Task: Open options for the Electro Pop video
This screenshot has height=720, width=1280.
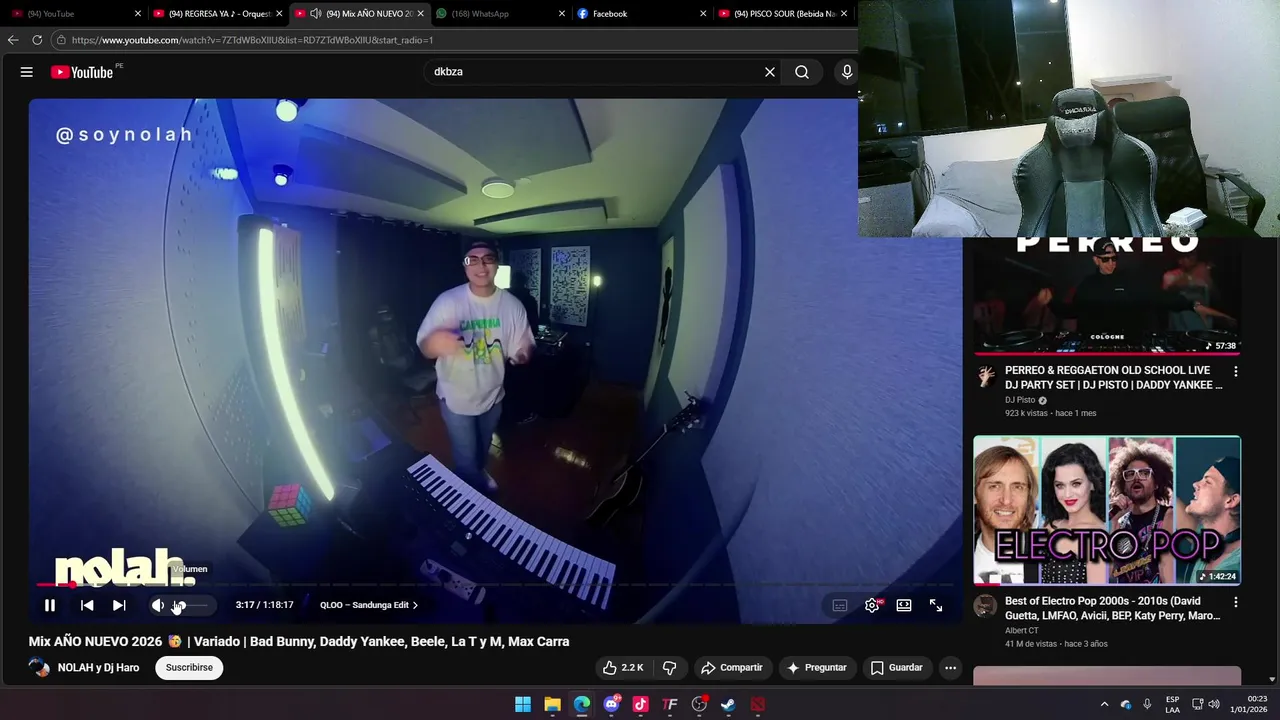Action: [x=1235, y=602]
